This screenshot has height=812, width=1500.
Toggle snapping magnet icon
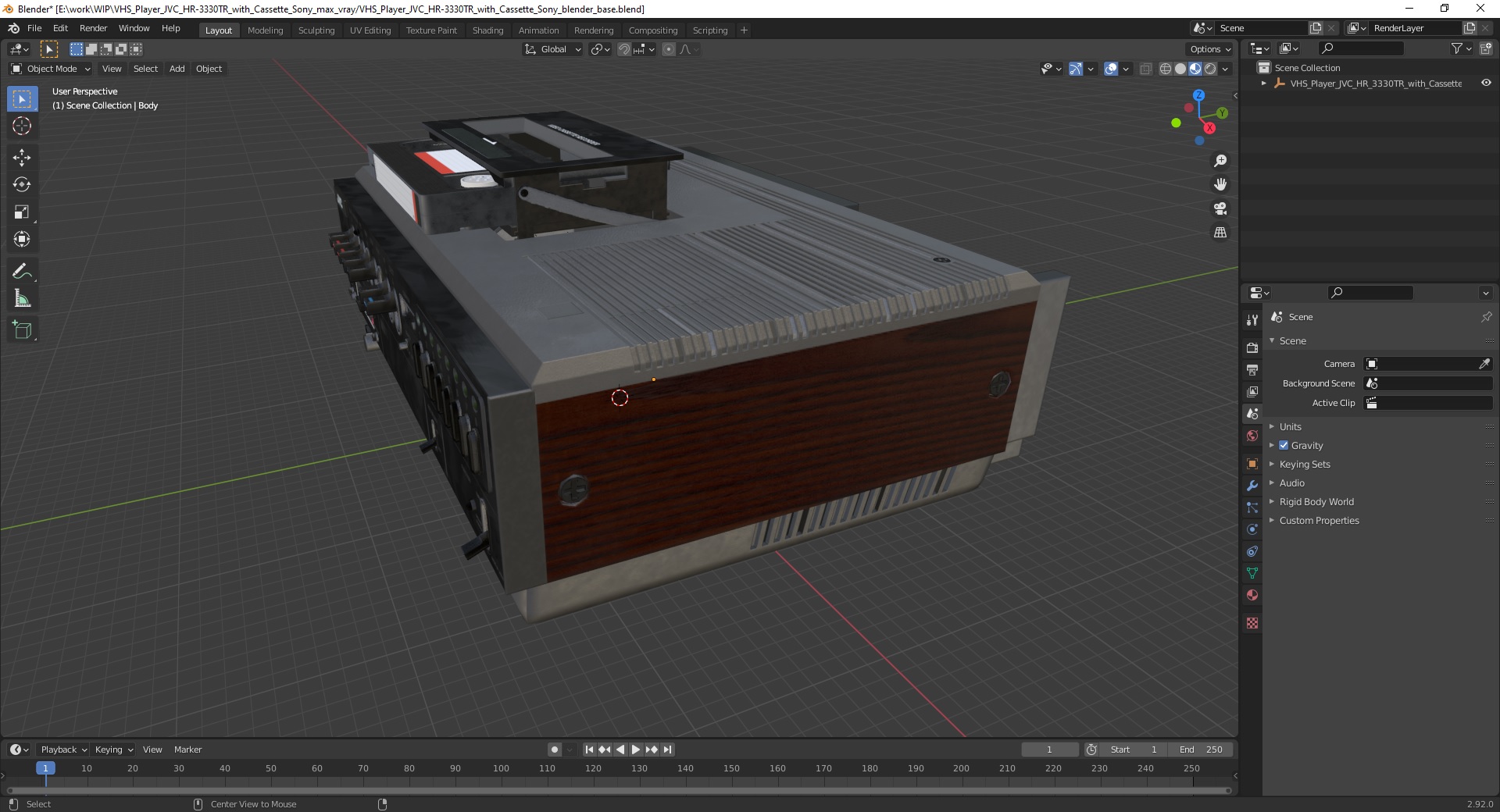623,49
